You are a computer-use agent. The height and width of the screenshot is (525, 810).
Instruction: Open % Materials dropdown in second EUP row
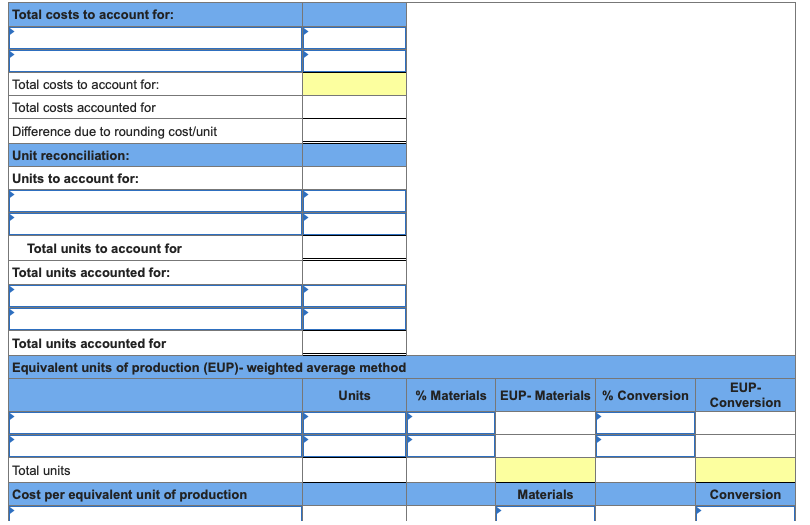click(451, 446)
